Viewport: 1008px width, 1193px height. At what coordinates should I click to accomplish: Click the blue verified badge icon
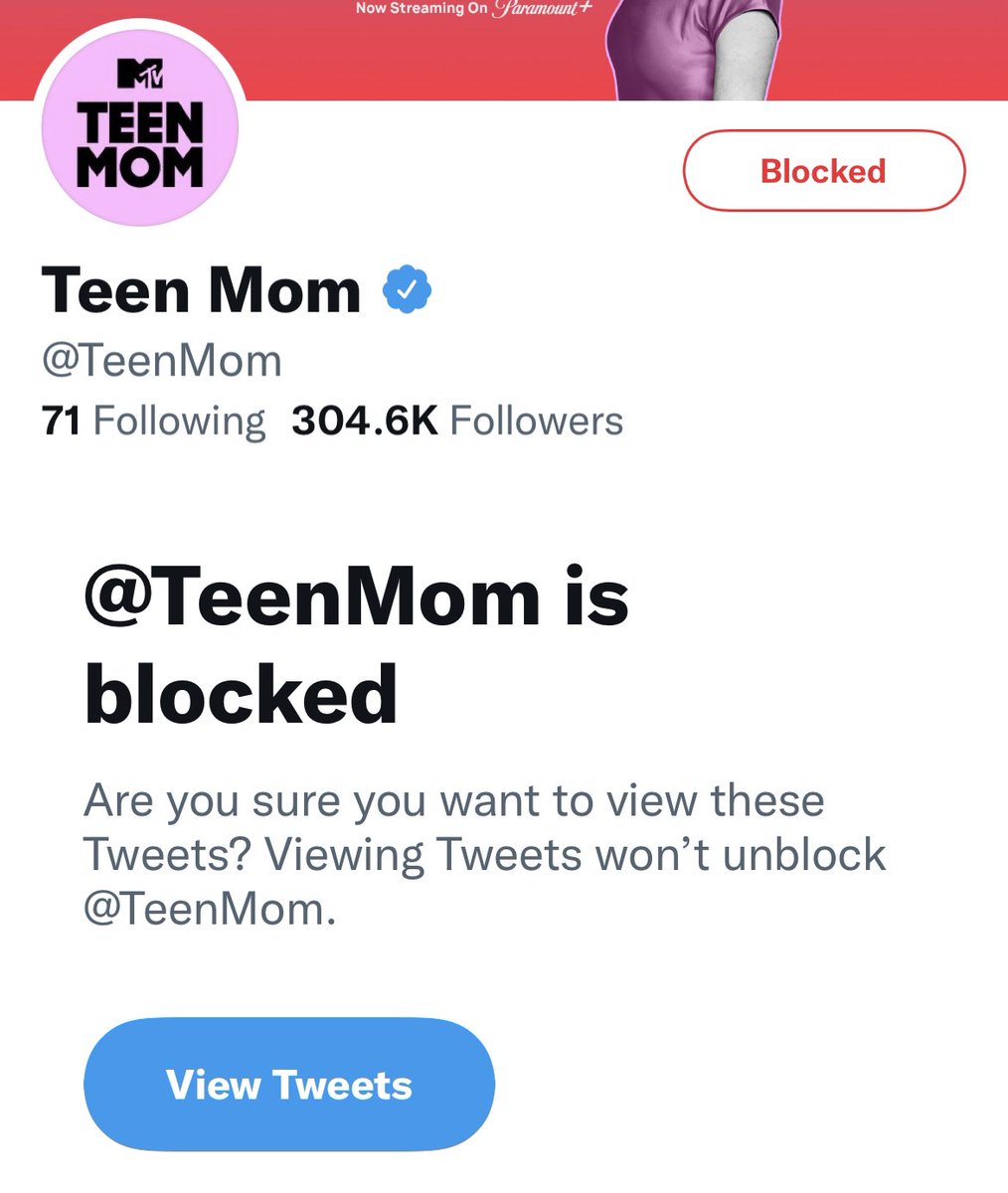(407, 290)
